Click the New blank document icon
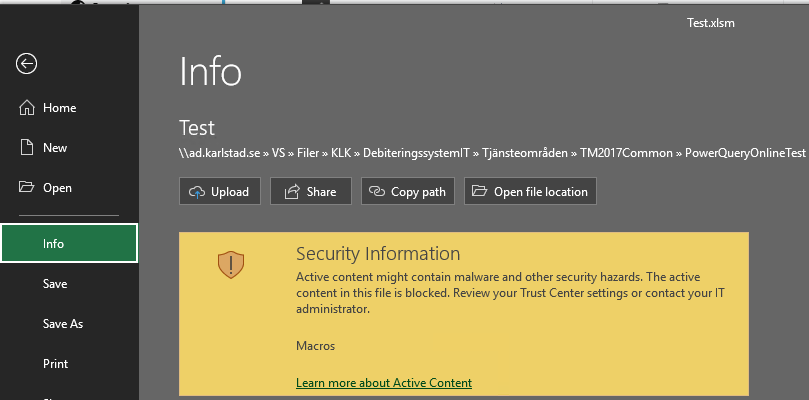The width and height of the screenshot is (809, 400). [x=26, y=148]
